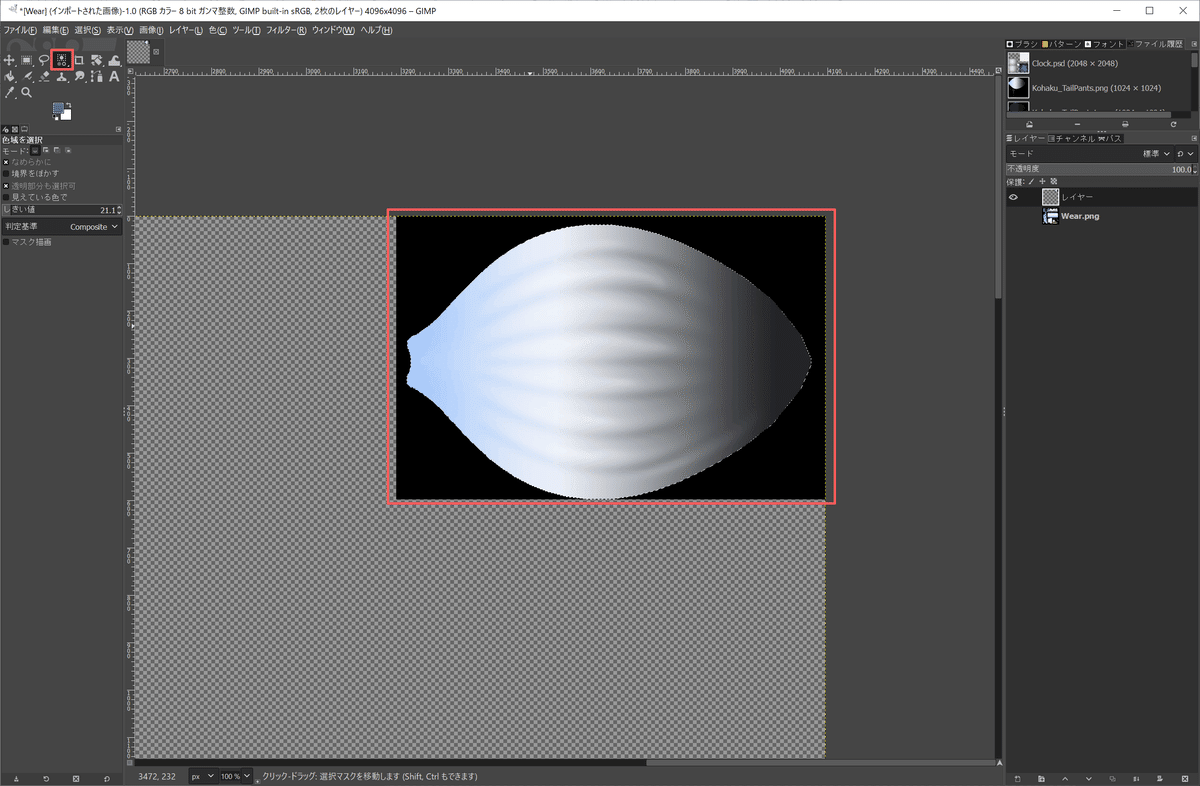Open the 表示(V) menu
The image size is (1200, 786).
click(120, 30)
